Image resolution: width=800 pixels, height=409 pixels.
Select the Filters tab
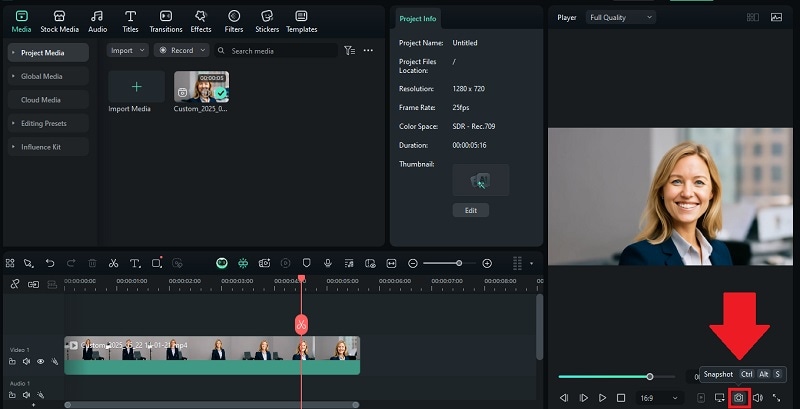[x=234, y=22]
